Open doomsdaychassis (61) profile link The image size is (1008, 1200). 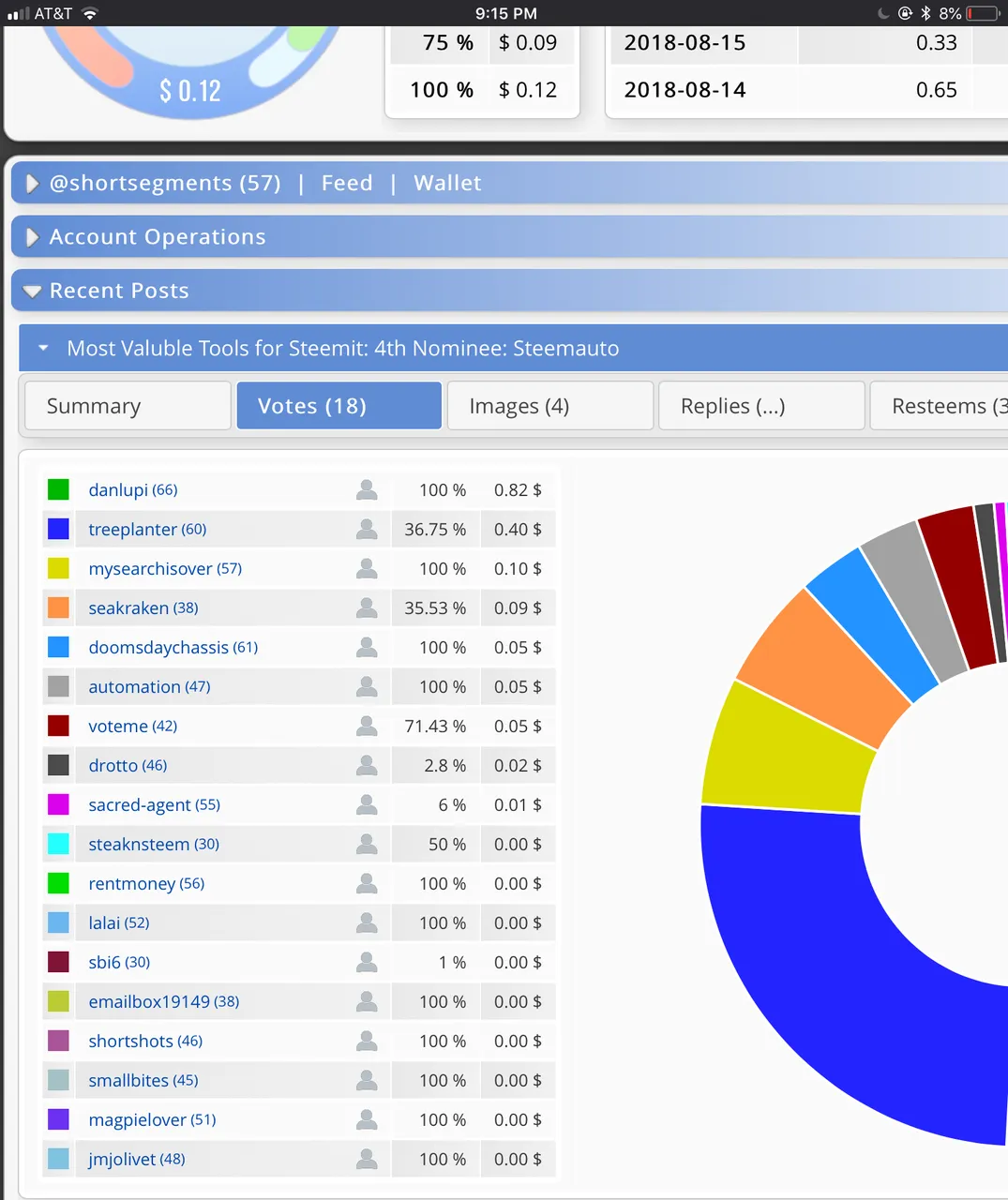pyautogui.click(x=173, y=647)
